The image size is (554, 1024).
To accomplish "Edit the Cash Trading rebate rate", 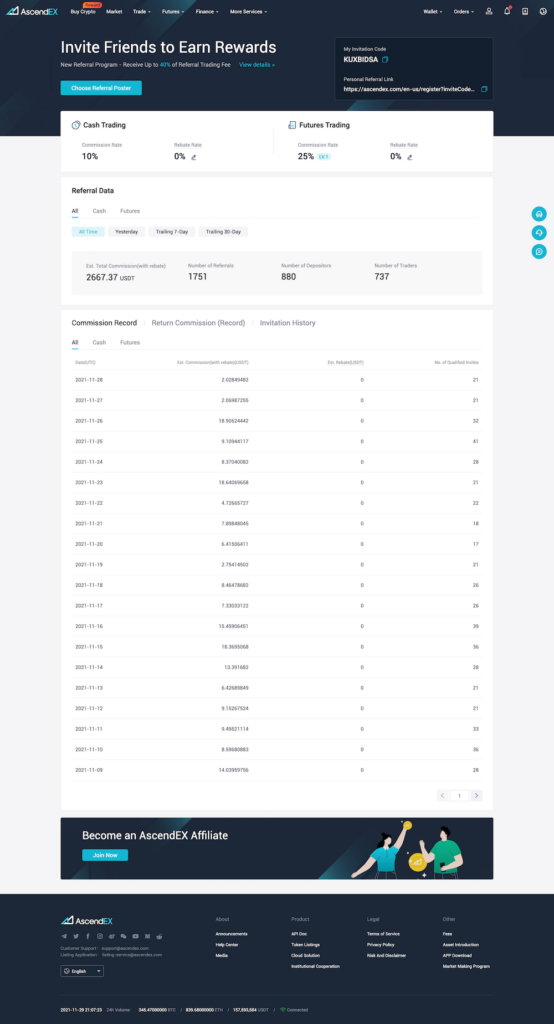I will point(194,157).
